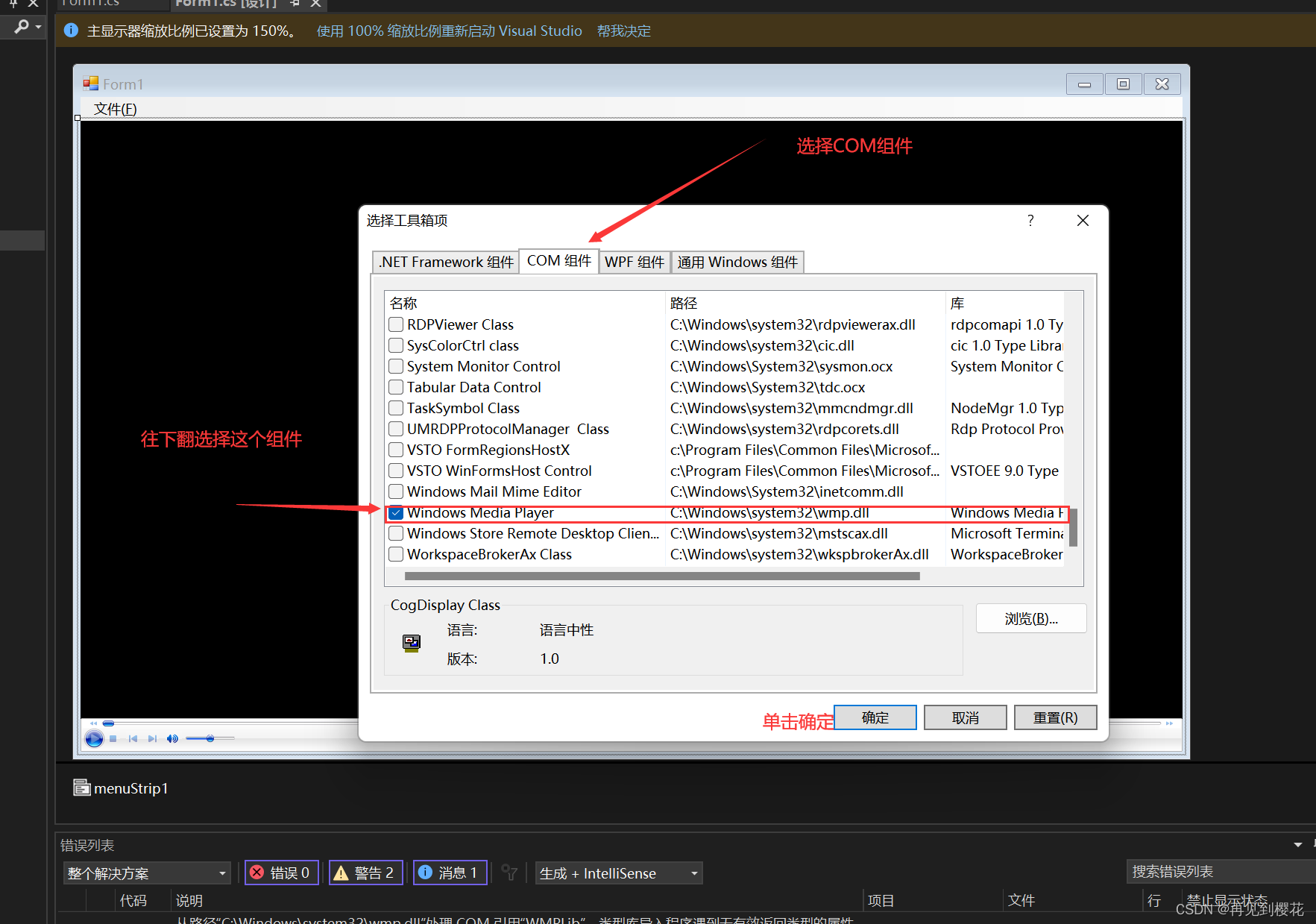This screenshot has width=1316, height=924.
Task: Check the System Monitor Control checkbox
Action: pyautogui.click(x=396, y=366)
